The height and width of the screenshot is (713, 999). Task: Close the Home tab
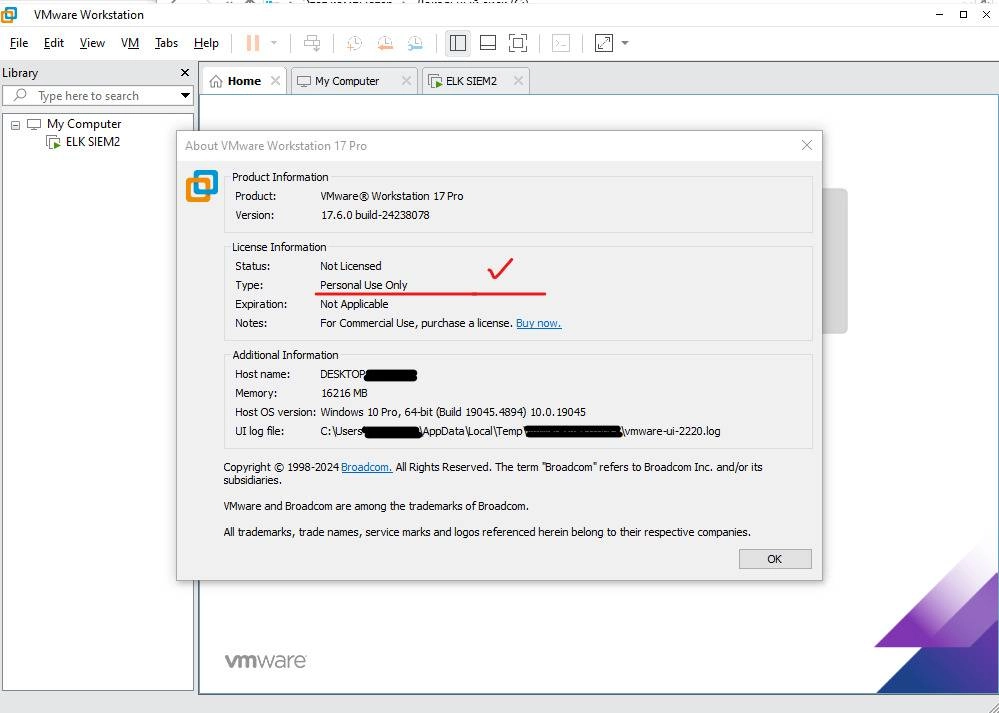pyautogui.click(x=275, y=80)
